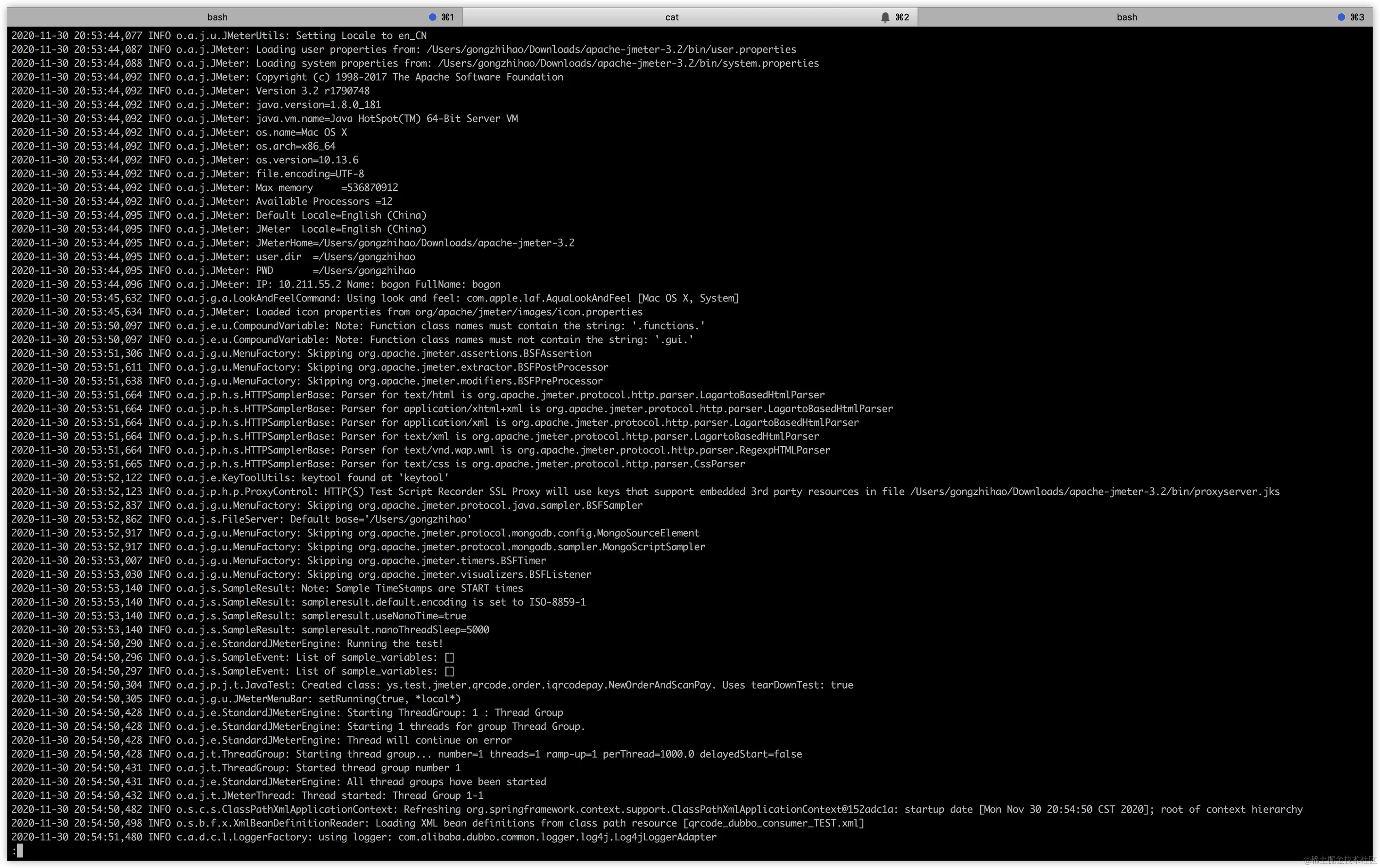Switch to the first bash tab
The width and height of the screenshot is (1380, 868).
tap(217, 17)
